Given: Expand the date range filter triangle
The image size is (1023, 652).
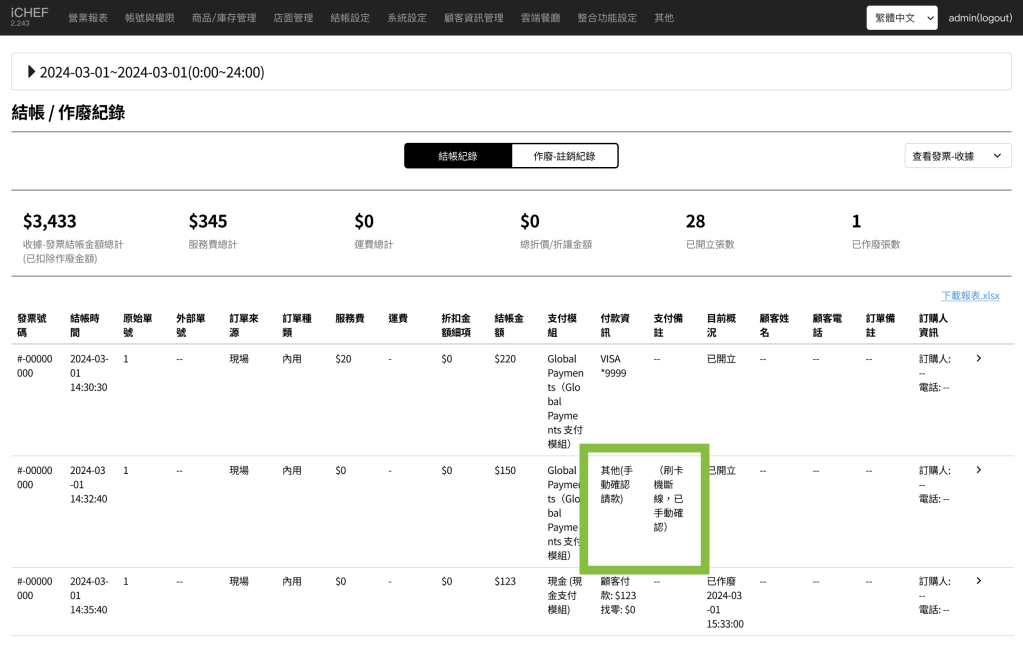Looking at the screenshot, I should [x=30, y=72].
